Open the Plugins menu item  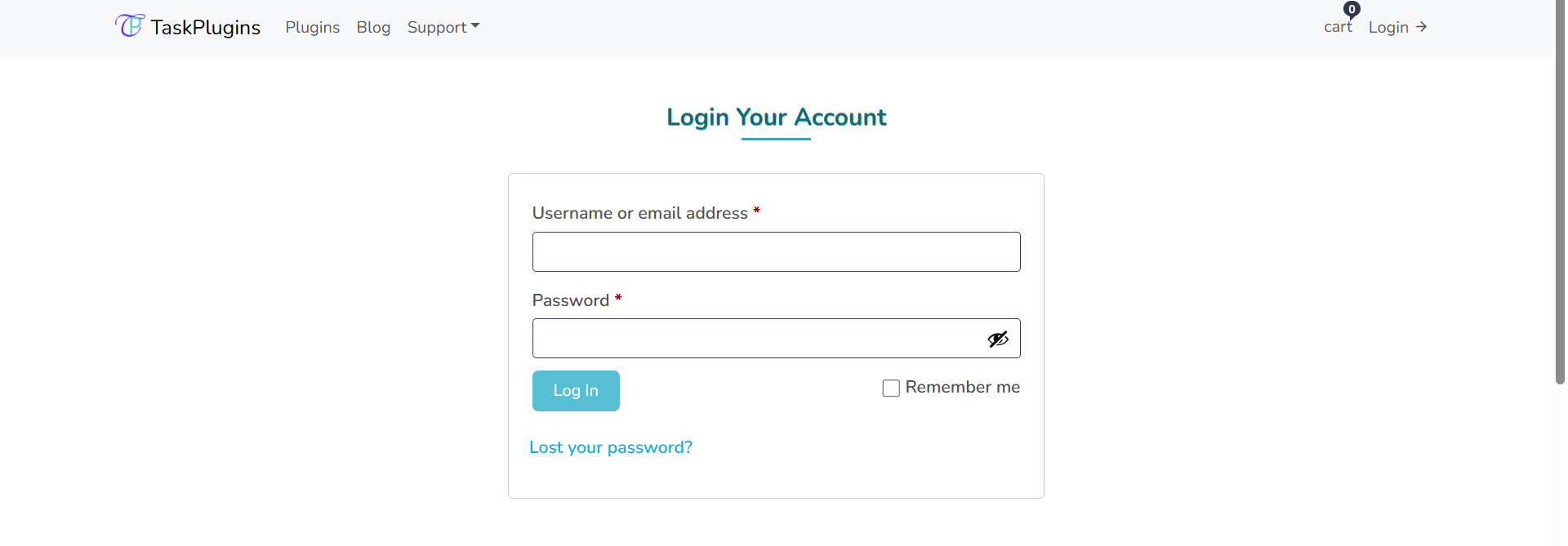[312, 27]
